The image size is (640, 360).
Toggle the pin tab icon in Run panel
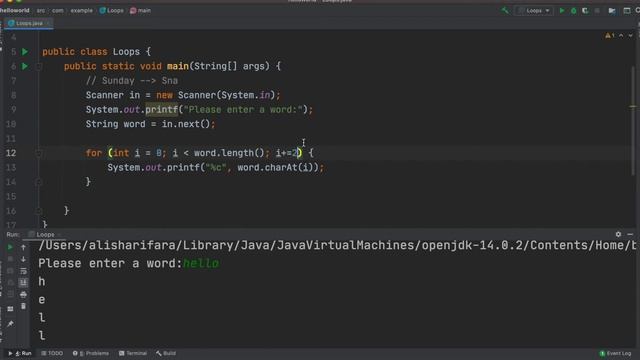coord(10,324)
